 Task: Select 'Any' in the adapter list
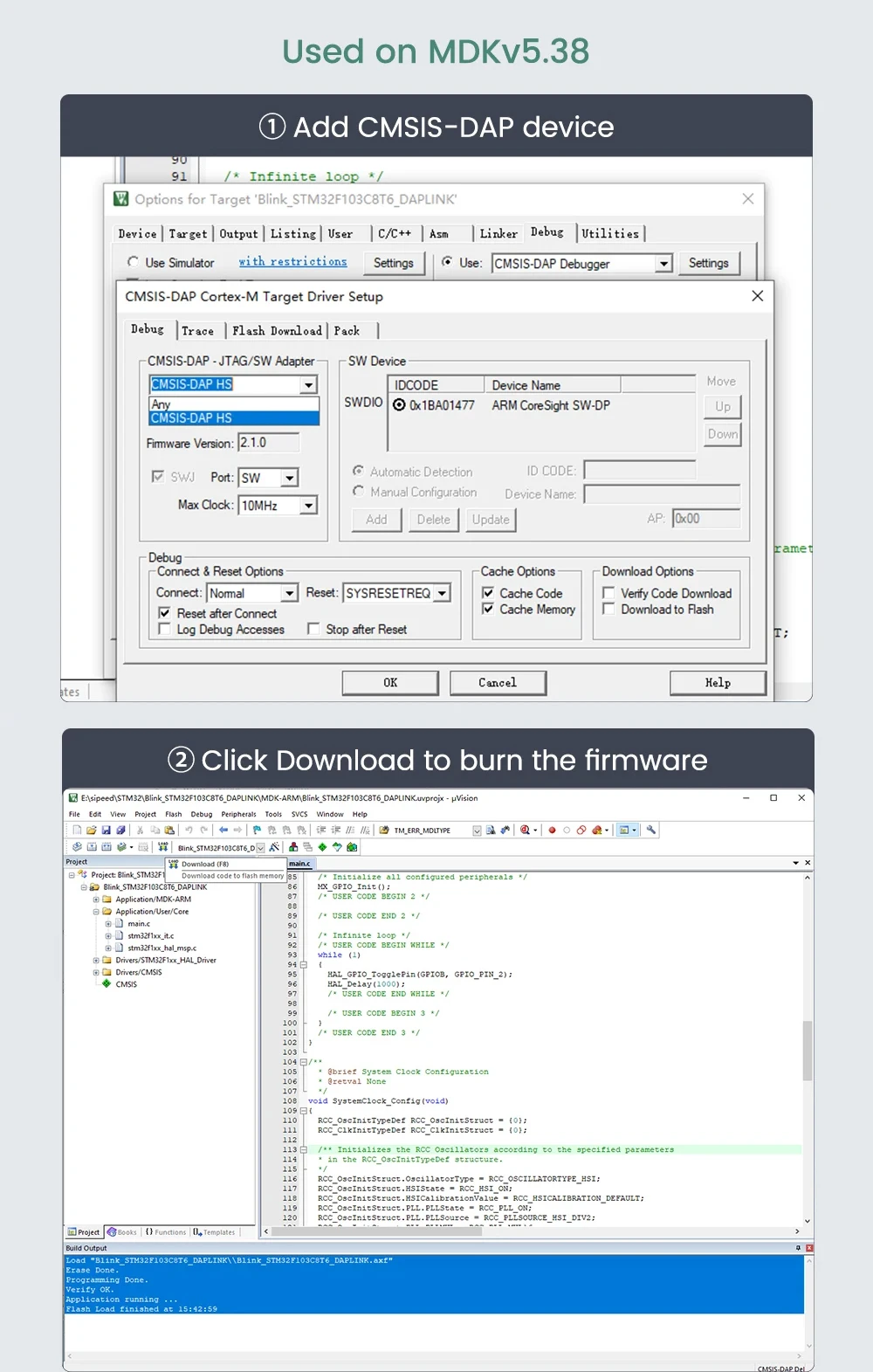(234, 404)
